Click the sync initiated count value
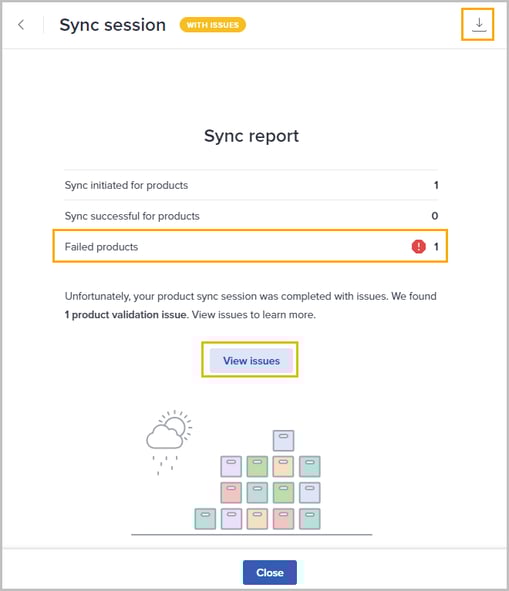509x591 pixels. (436, 185)
